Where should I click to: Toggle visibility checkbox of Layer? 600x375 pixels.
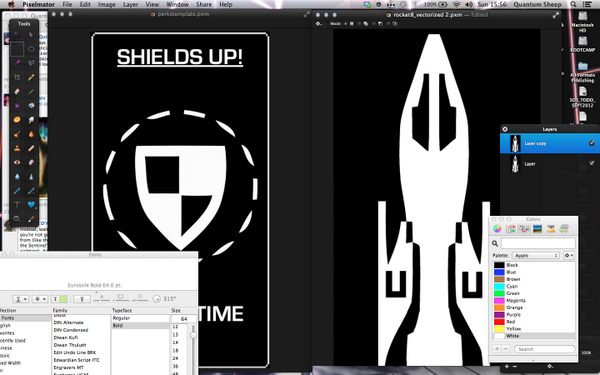pyautogui.click(x=592, y=163)
